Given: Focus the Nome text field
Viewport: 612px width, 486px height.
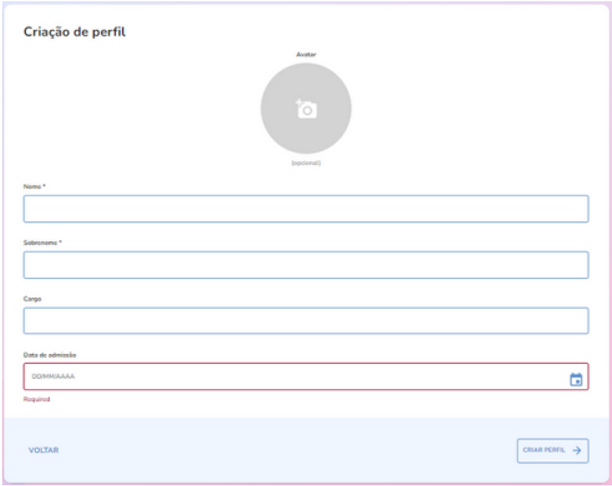Looking at the screenshot, I should point(305,208).
